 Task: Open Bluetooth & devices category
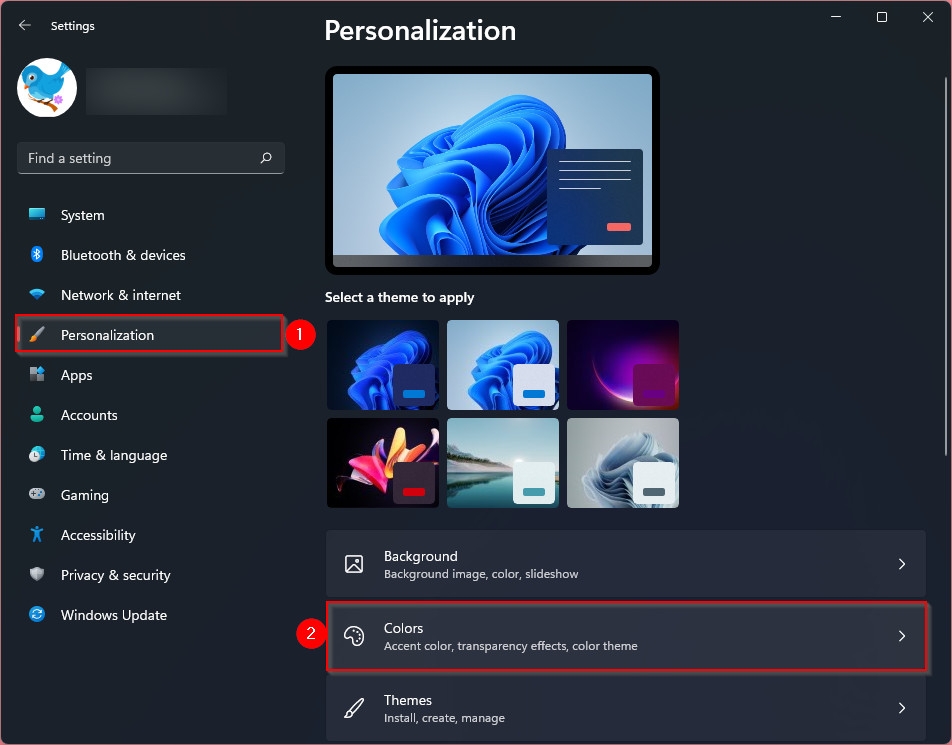[x=151, y=255]
